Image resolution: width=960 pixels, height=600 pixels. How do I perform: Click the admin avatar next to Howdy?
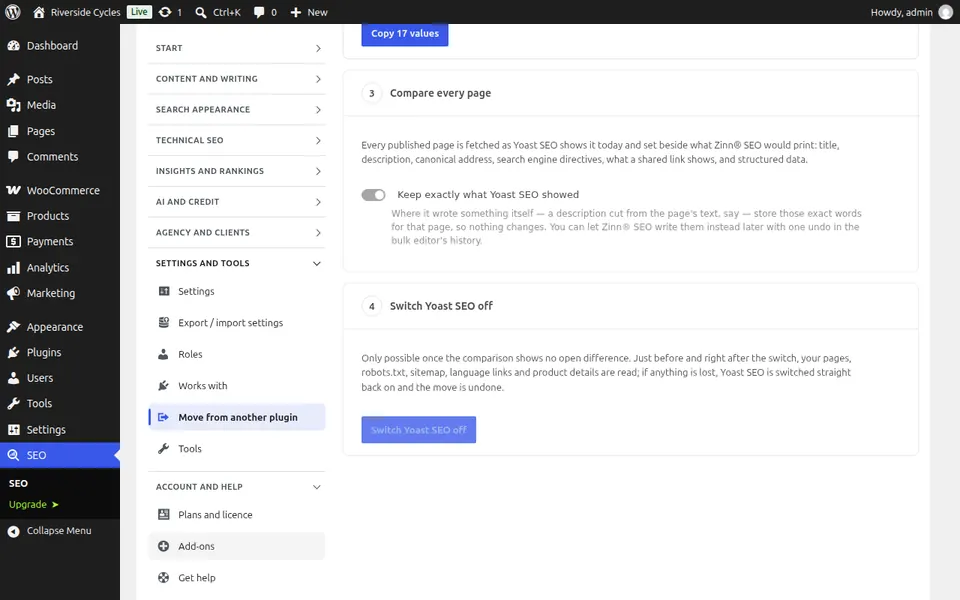[x=945, y=12]
